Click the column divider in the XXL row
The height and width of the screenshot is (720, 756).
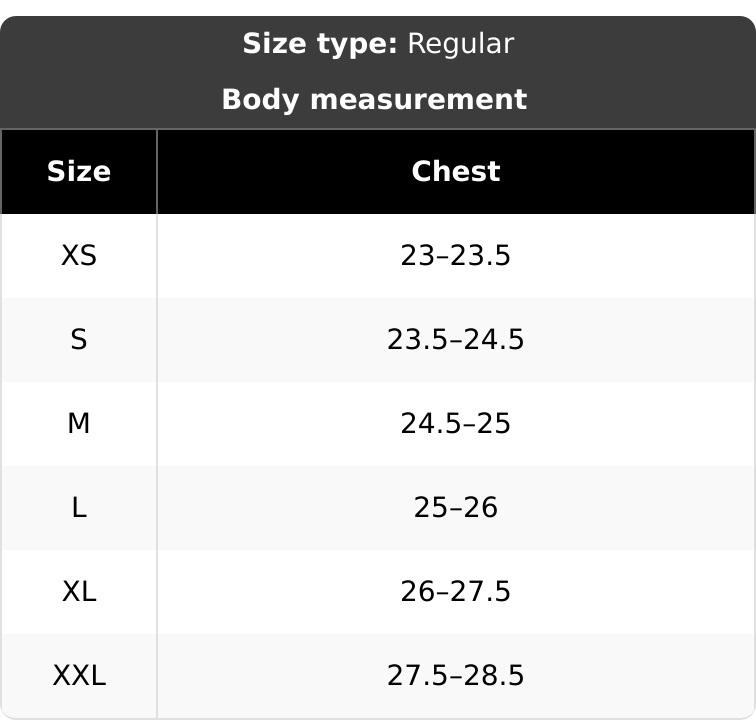157,675
